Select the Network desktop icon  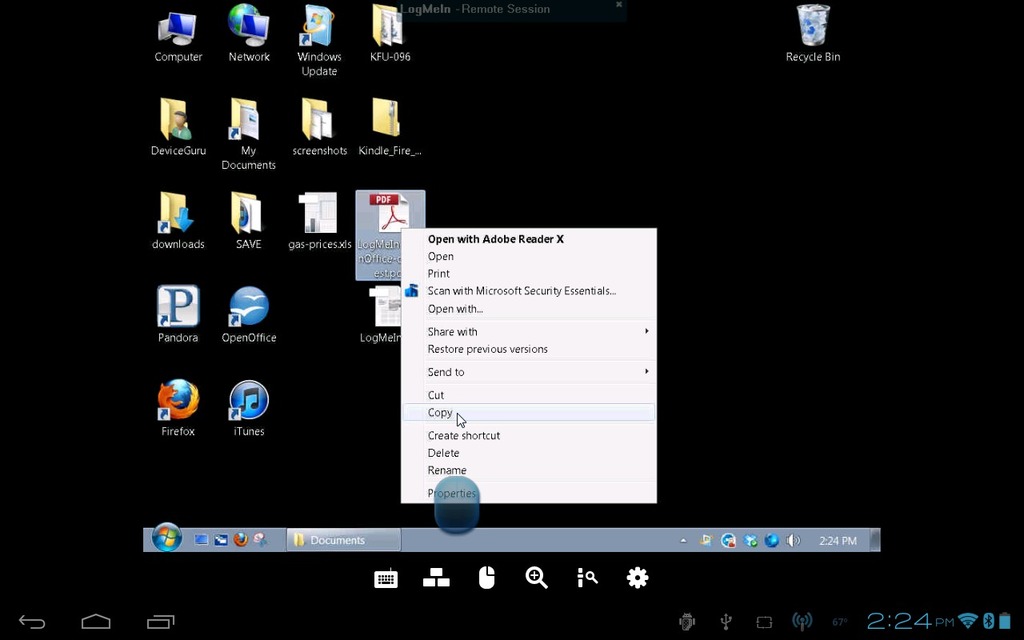[249, 34]
